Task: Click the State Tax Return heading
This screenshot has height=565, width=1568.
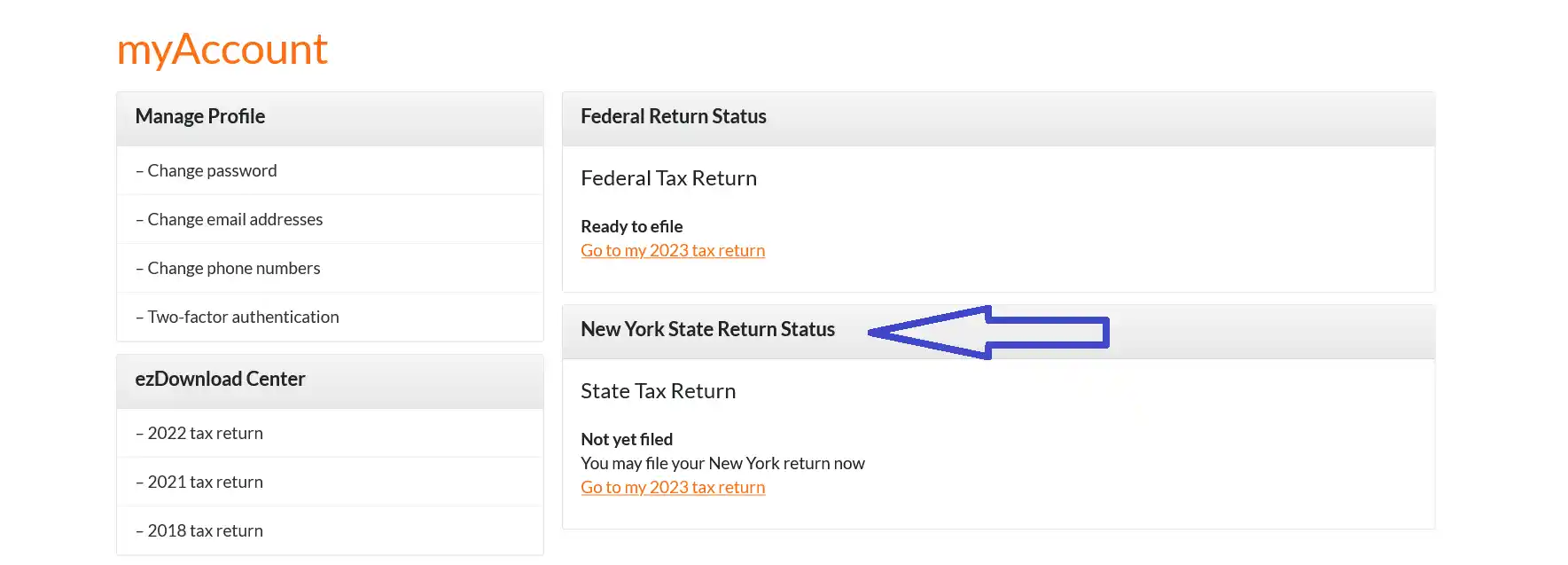Action: click(x=658, y=391)
